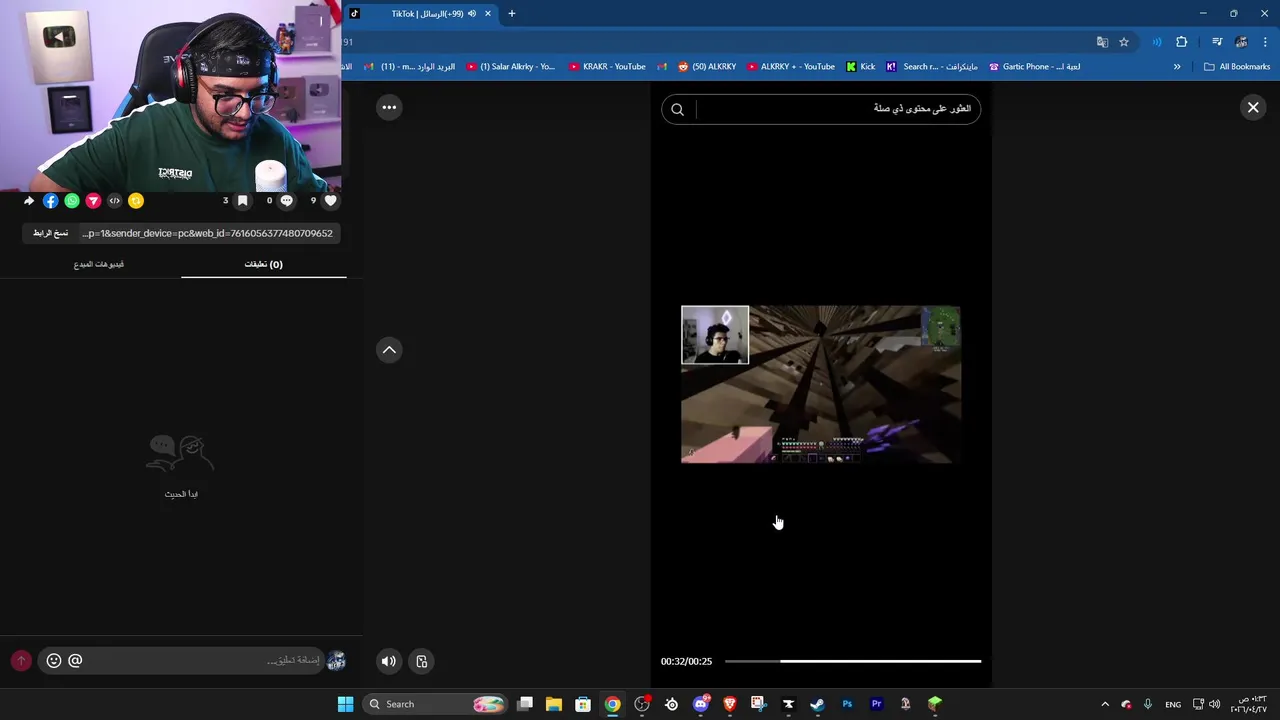
Task: Open volume control in system tray
Action: pos(1214,704)
